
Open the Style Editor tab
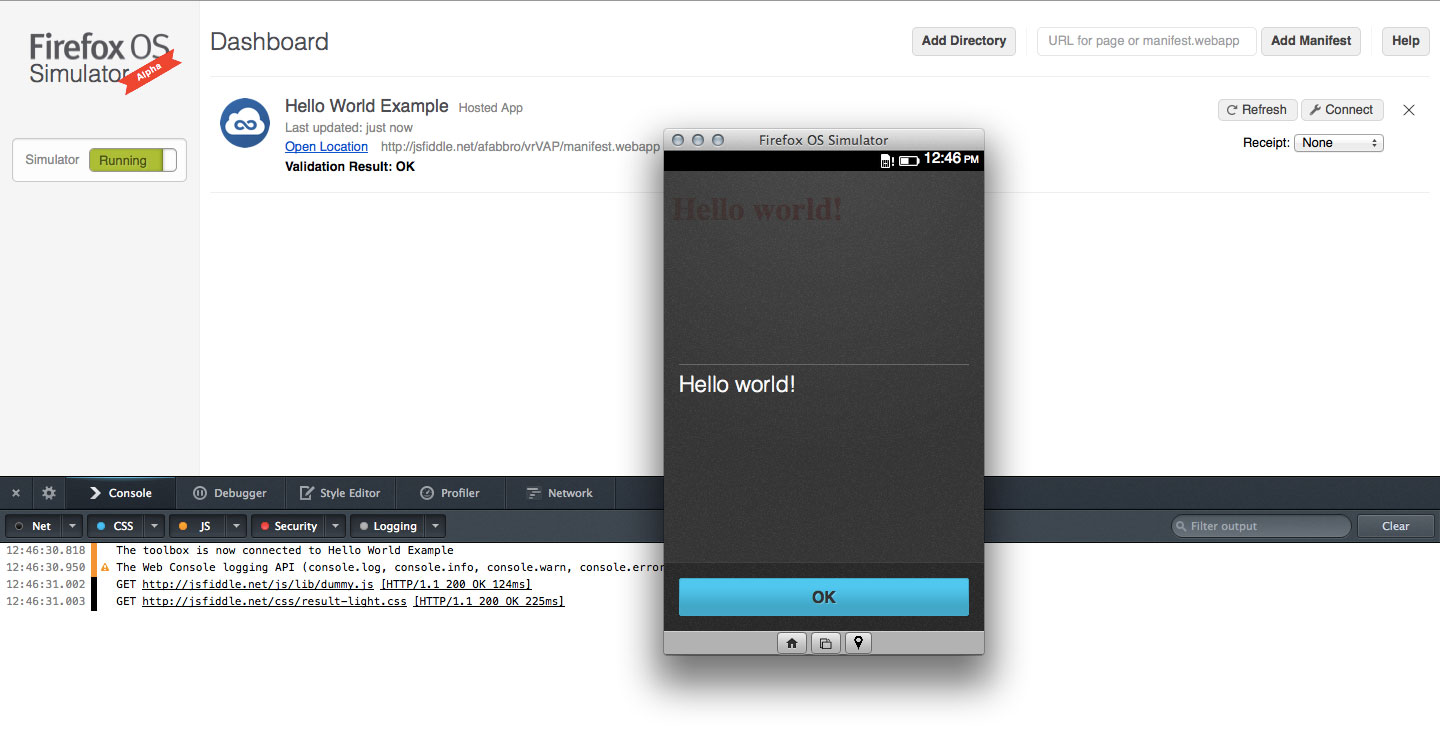341,493
